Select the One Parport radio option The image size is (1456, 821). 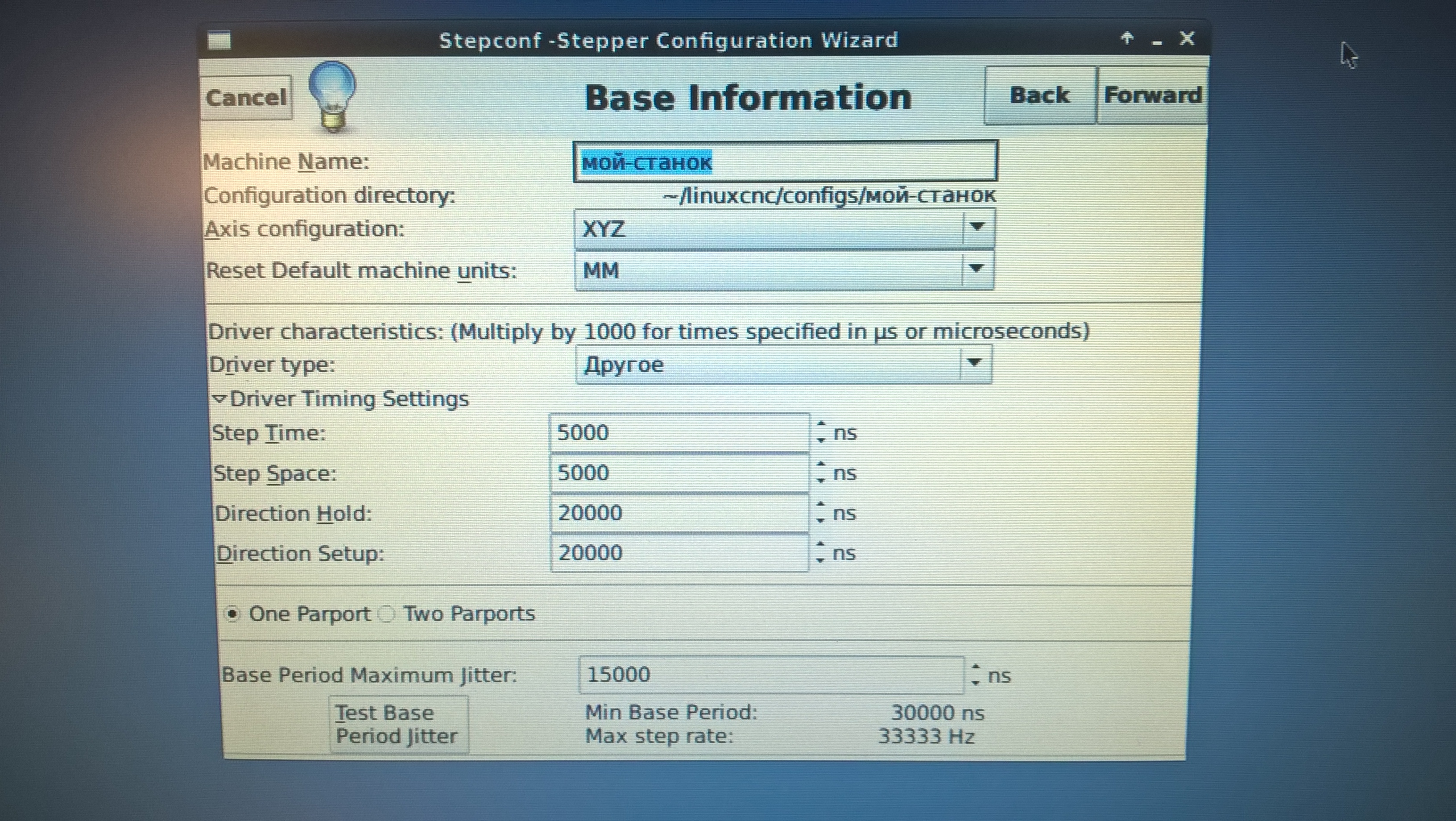(232, 614)
